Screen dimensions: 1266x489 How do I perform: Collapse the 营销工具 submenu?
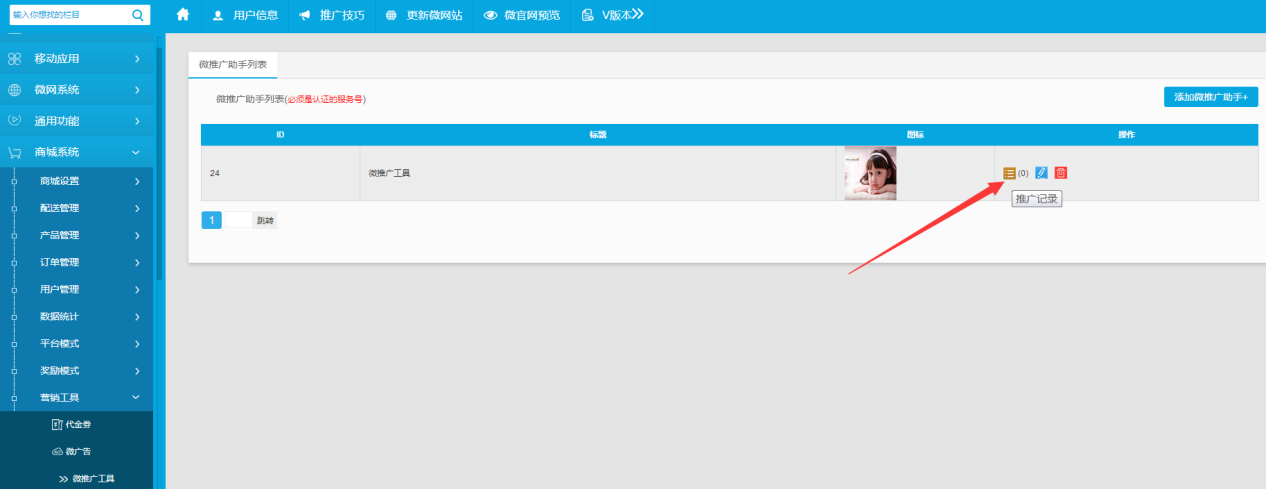(76, 397)
